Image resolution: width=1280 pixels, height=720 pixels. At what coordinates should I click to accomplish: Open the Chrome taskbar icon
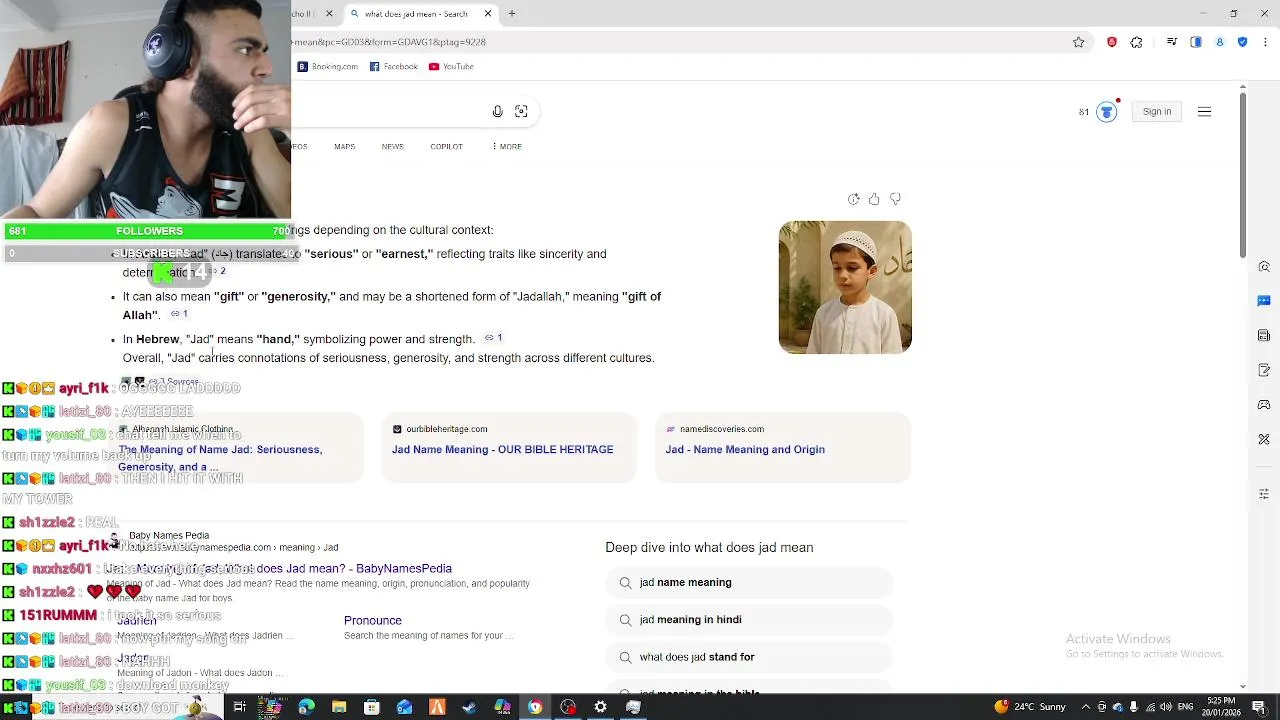point(535,707)
